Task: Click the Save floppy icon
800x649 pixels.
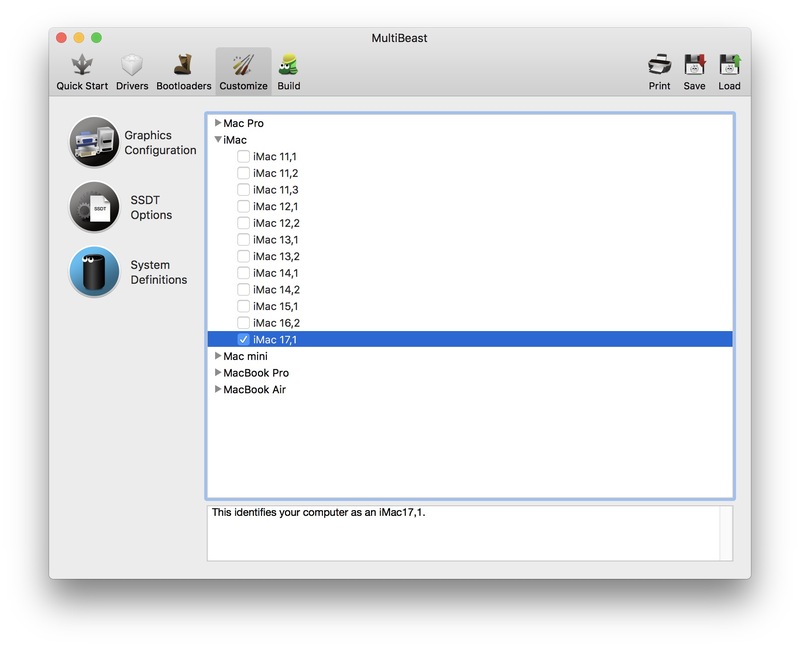Action: pyautogui.click(x=694, y=65)
